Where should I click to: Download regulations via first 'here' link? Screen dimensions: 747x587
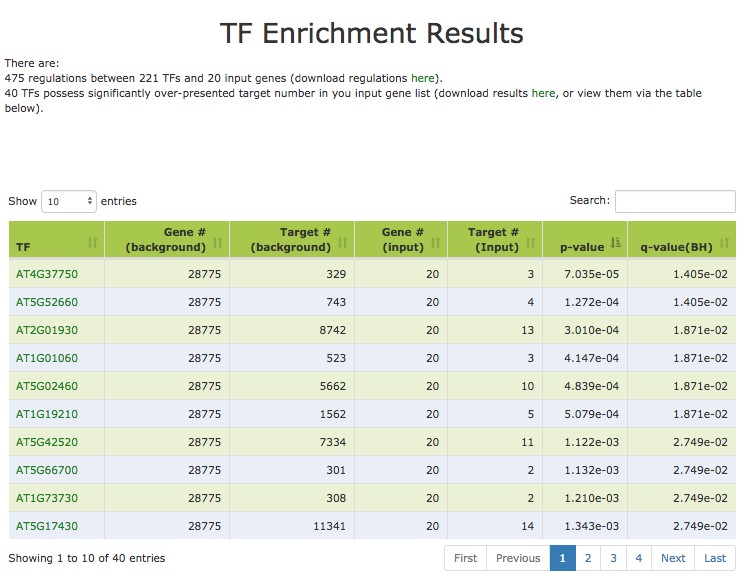(423, 78)
